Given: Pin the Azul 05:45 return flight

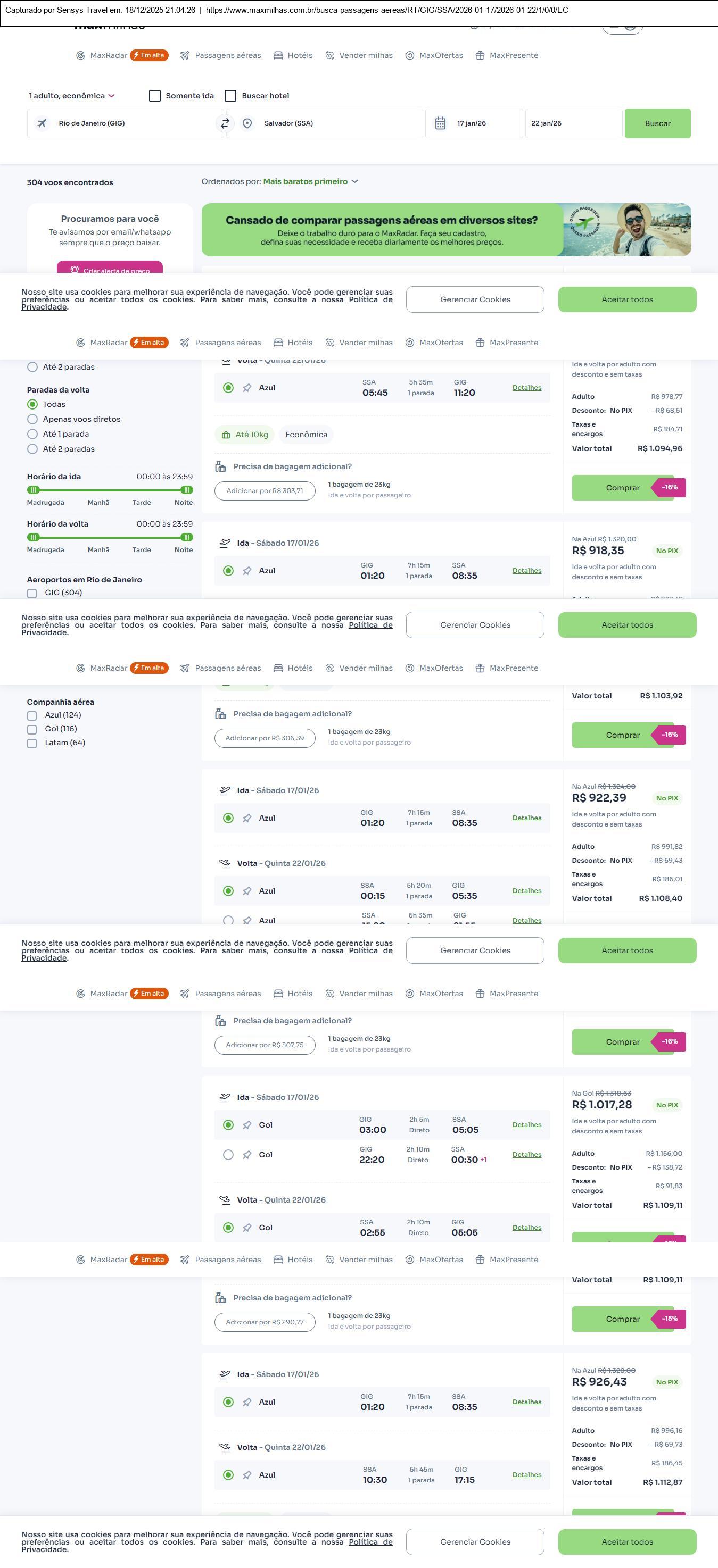Looking at the screenshot, I should coord(247,388).
